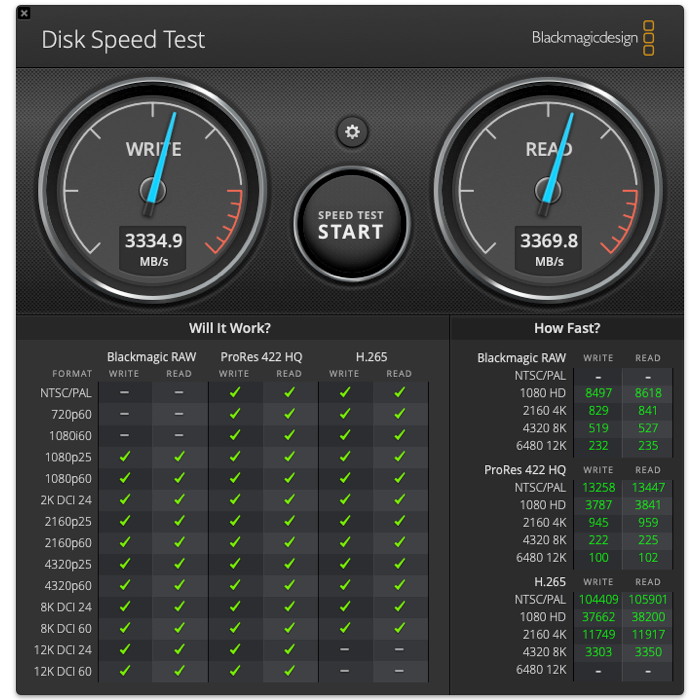Click the READ gauge needle dial
The image size is (700, 700).
[x=549, y=188]
